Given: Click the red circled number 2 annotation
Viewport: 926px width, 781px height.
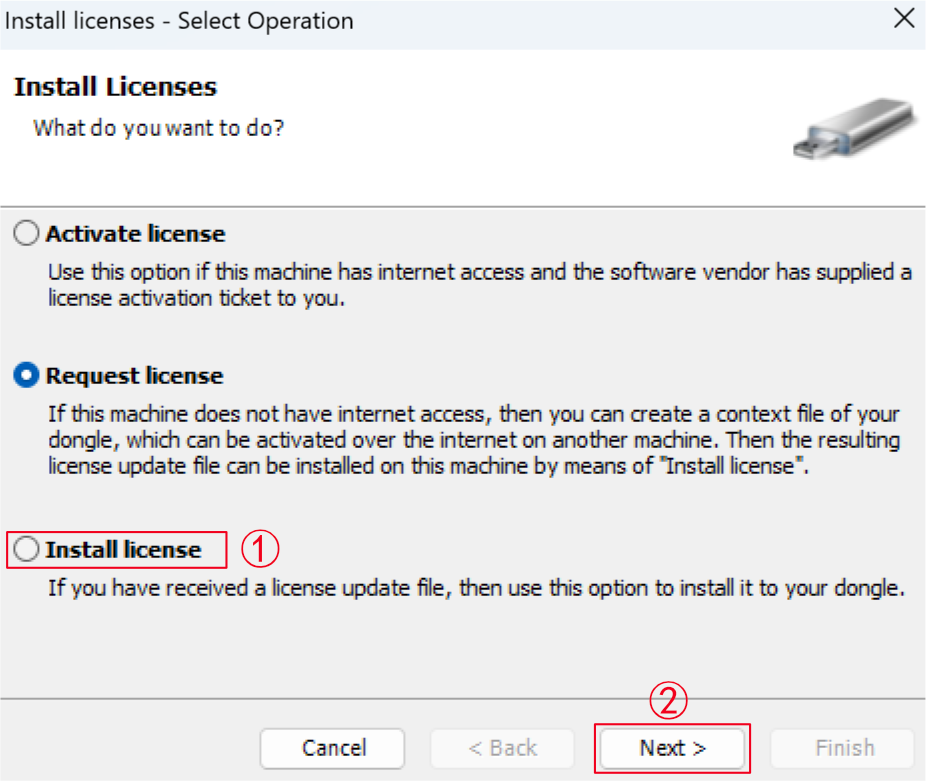Looking at the screenshot, I should tap(668, 701).
